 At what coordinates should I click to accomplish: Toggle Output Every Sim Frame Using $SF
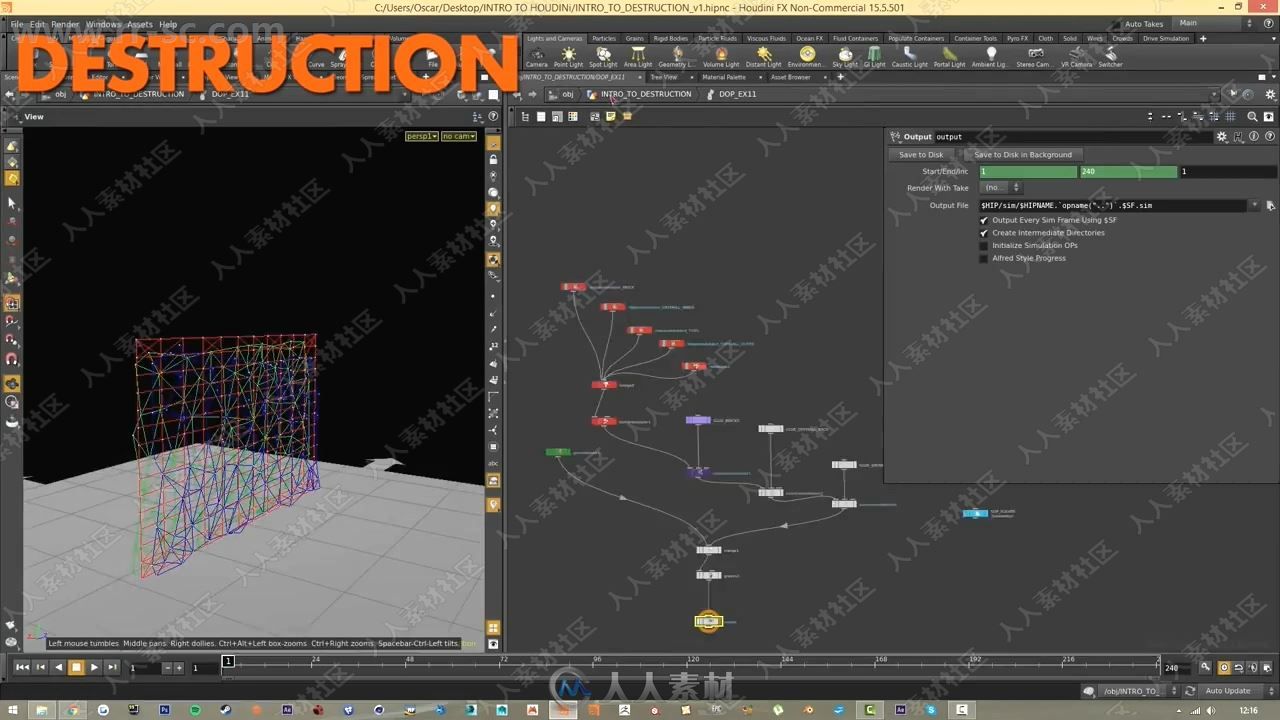pos(984,220)
